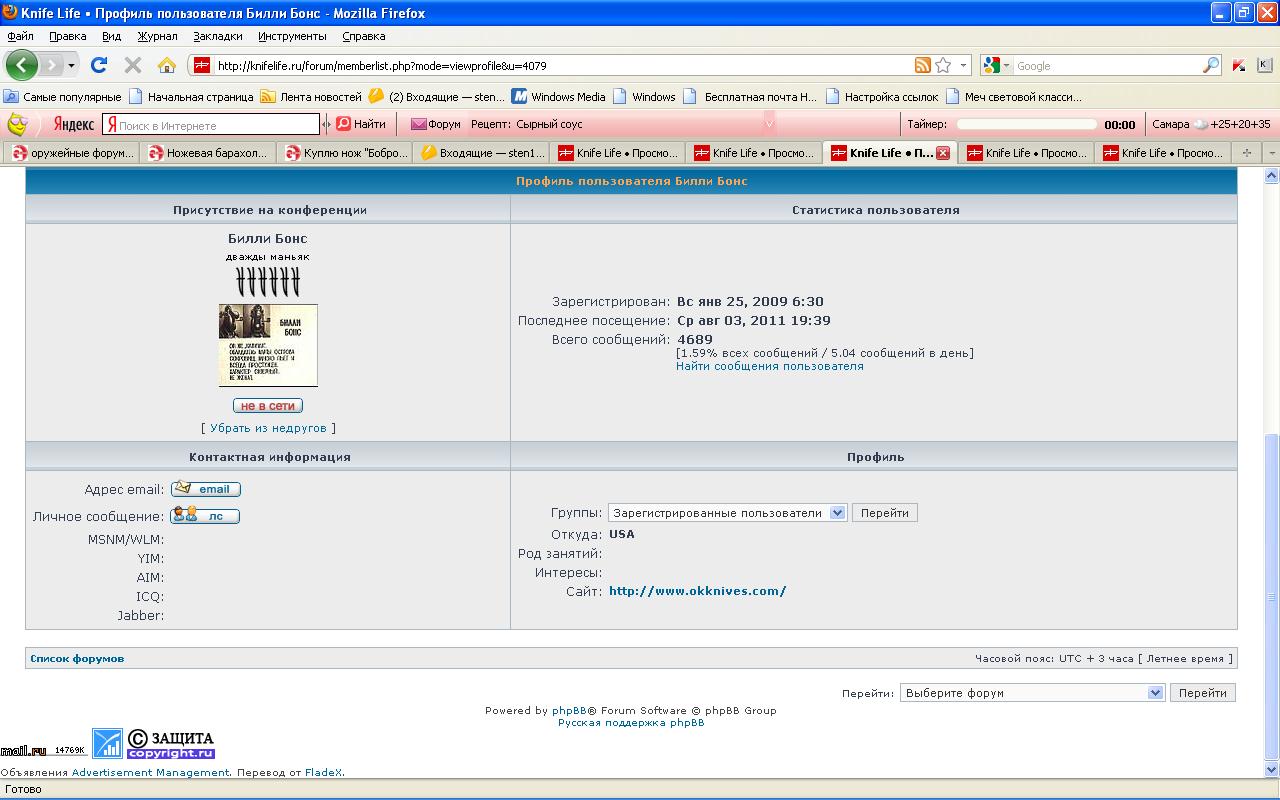Click the browser Back arrow button
This screenshot has width=1280, height=800.
(21, 65)
